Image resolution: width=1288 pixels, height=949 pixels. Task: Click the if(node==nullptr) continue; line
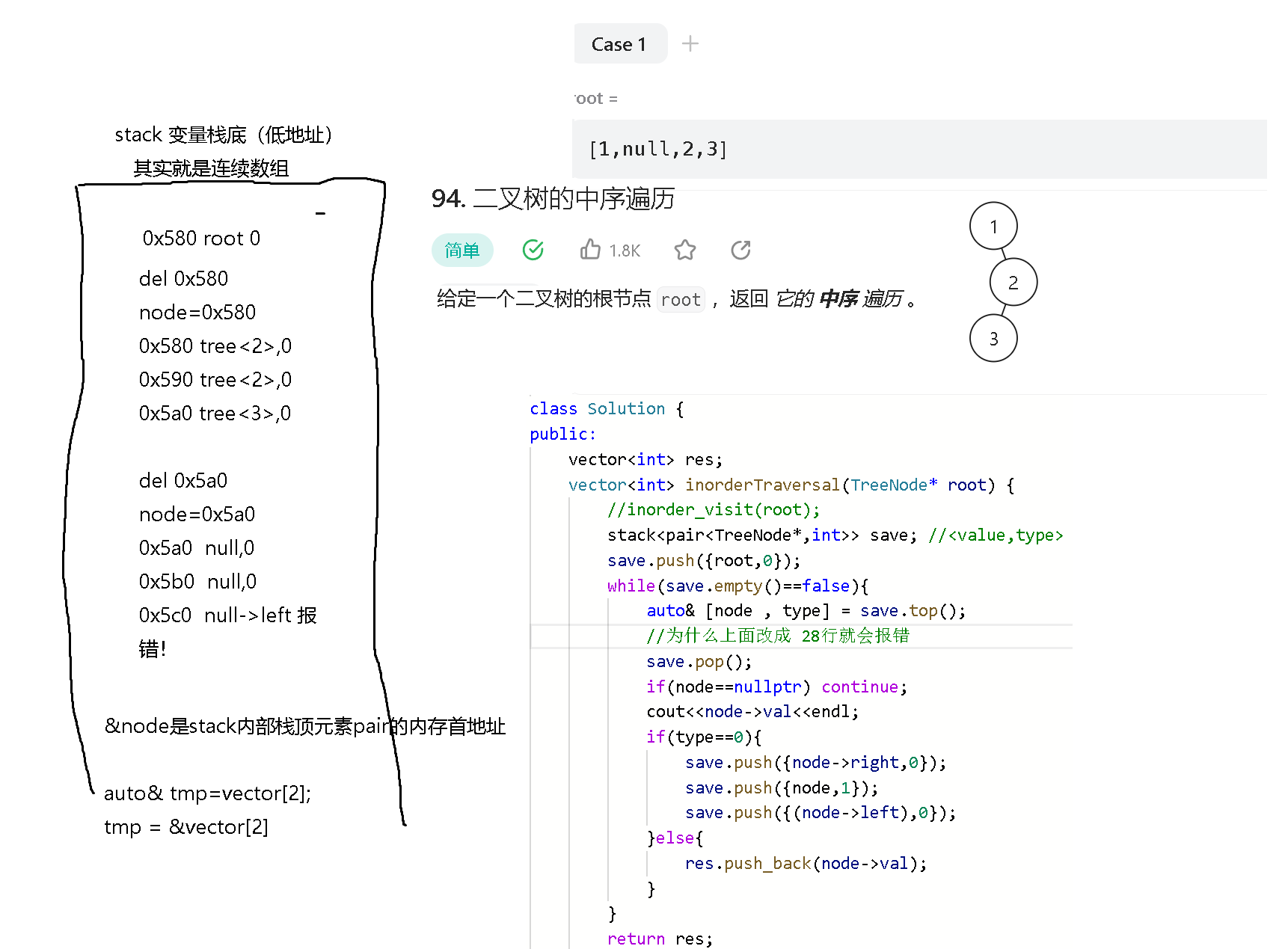tap(777, 687)
